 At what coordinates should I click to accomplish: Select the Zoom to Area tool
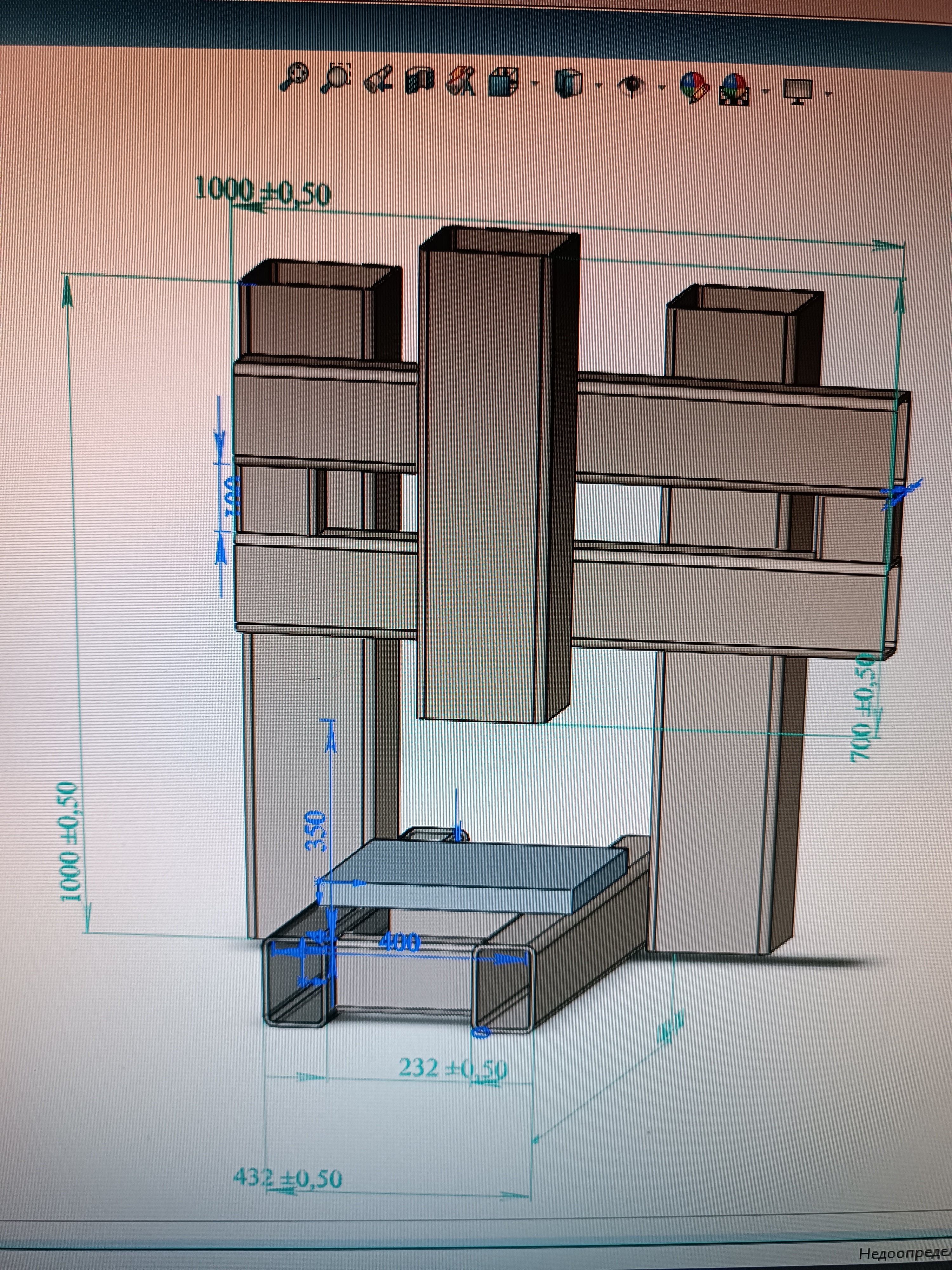337,77
